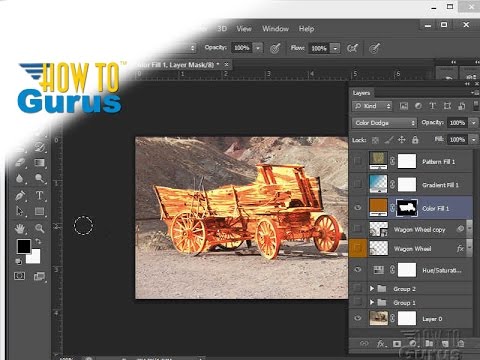Show the Pattern Fill 1 layer
This screenshot has height=360, width=480.
(358, 161)
